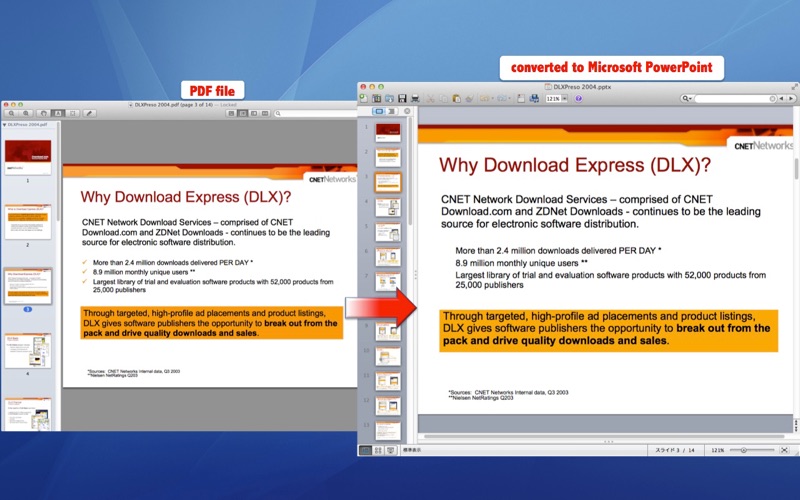
Task: Select the rectangular Select tool in Preview
Action: point(72,113)
